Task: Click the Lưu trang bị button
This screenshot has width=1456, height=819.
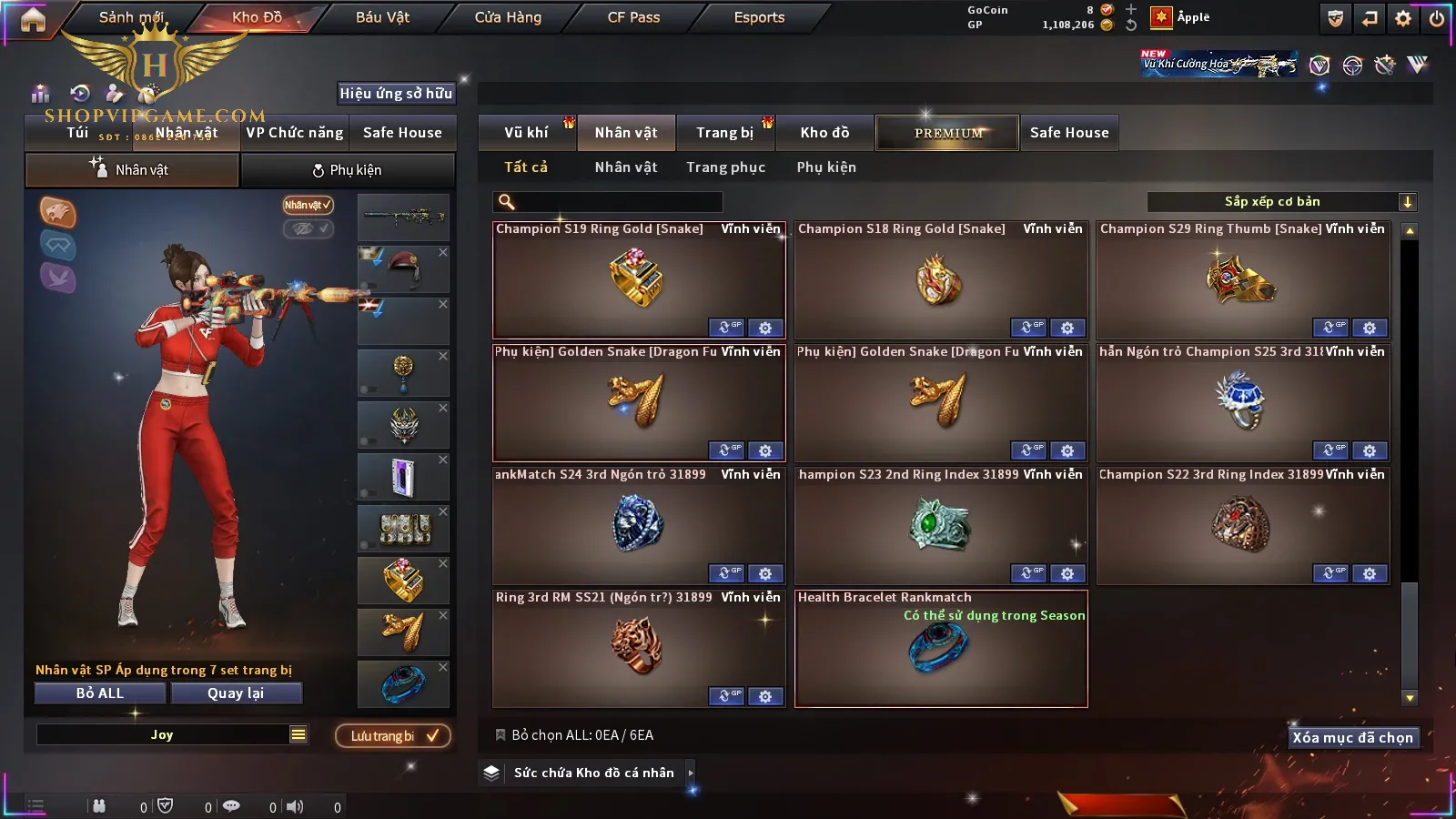Action: point(393,735)
